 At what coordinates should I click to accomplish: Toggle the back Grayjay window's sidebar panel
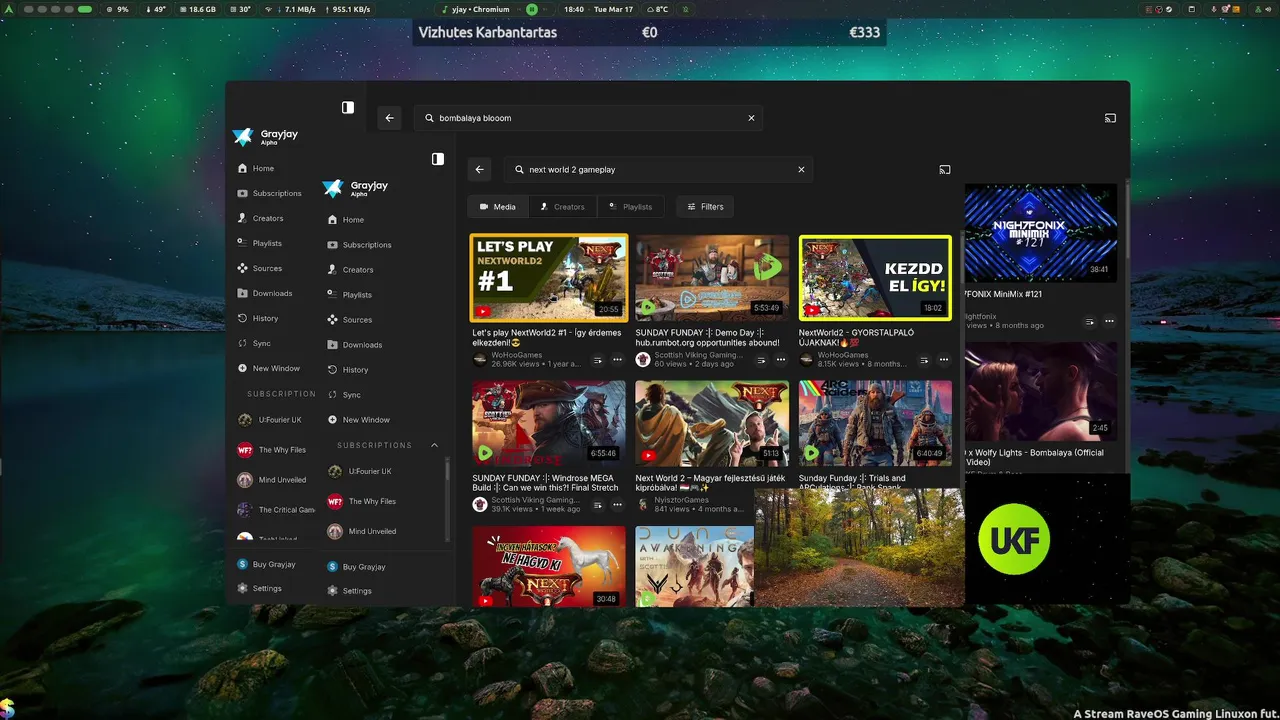pyautogui.click(x=348, y=107)
